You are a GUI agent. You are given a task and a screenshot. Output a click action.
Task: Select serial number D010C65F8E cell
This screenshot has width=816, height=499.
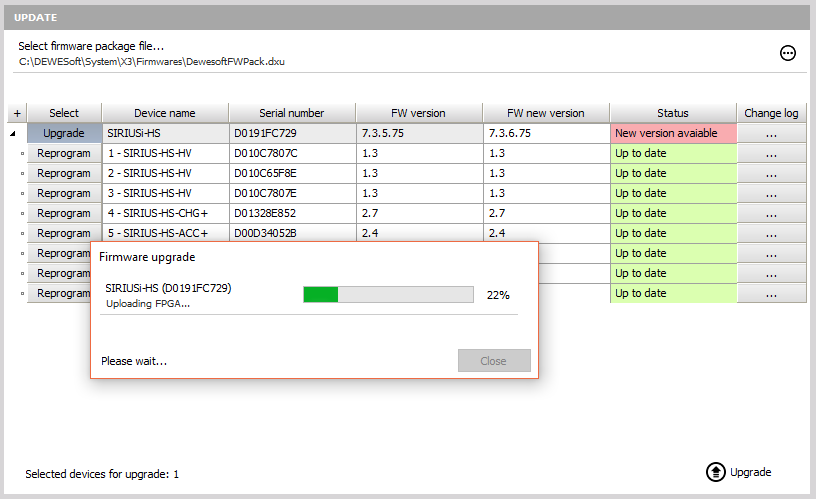click(x=292, y=173)
